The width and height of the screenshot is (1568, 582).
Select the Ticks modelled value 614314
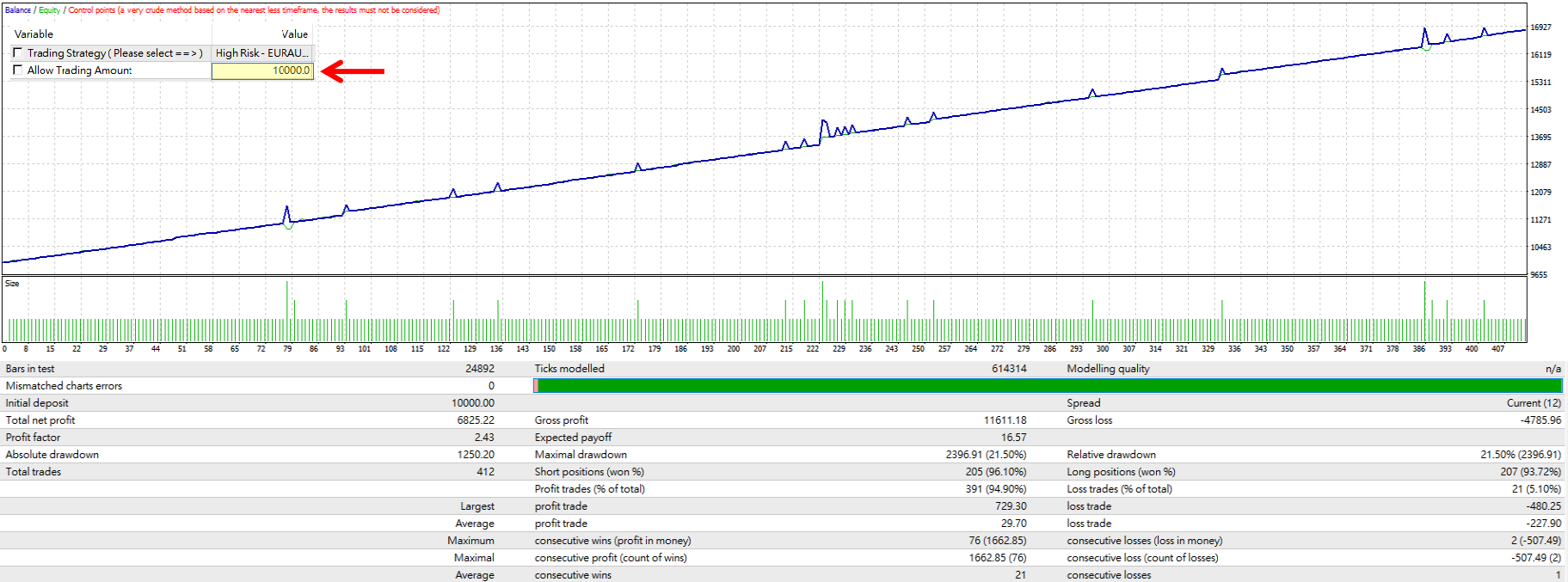click(1009, 369)
